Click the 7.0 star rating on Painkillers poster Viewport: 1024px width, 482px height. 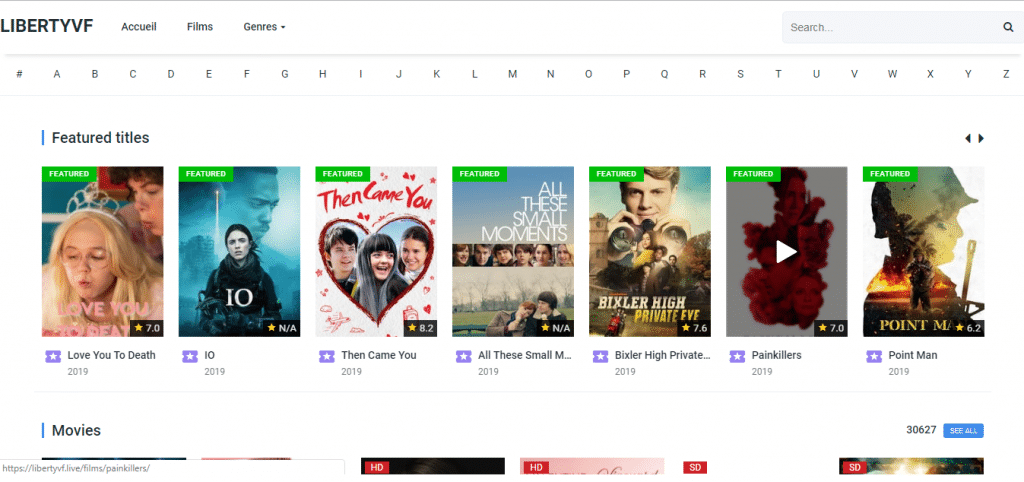[x=831, y=328]
